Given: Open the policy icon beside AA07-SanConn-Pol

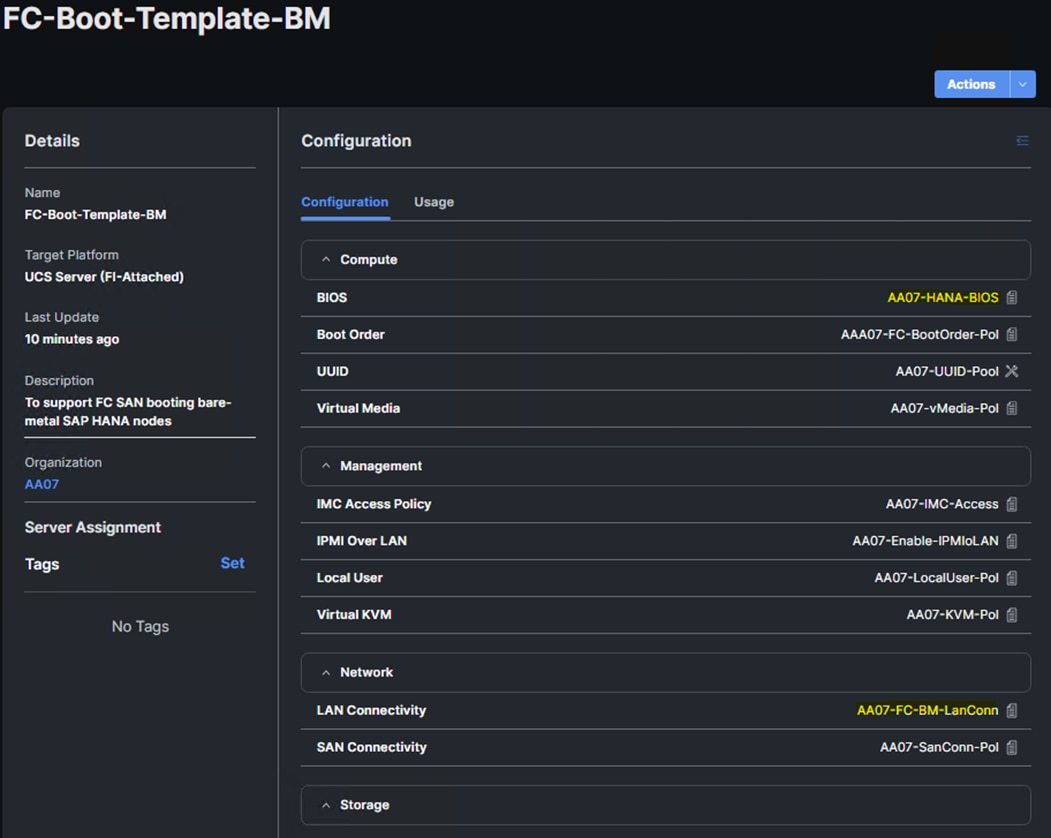Looking at the screenshot, I should tap(1012, 747).
